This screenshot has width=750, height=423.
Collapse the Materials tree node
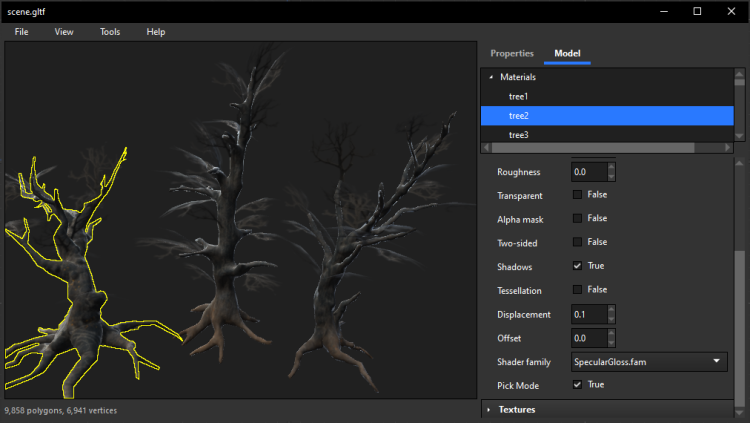[490, 77]
